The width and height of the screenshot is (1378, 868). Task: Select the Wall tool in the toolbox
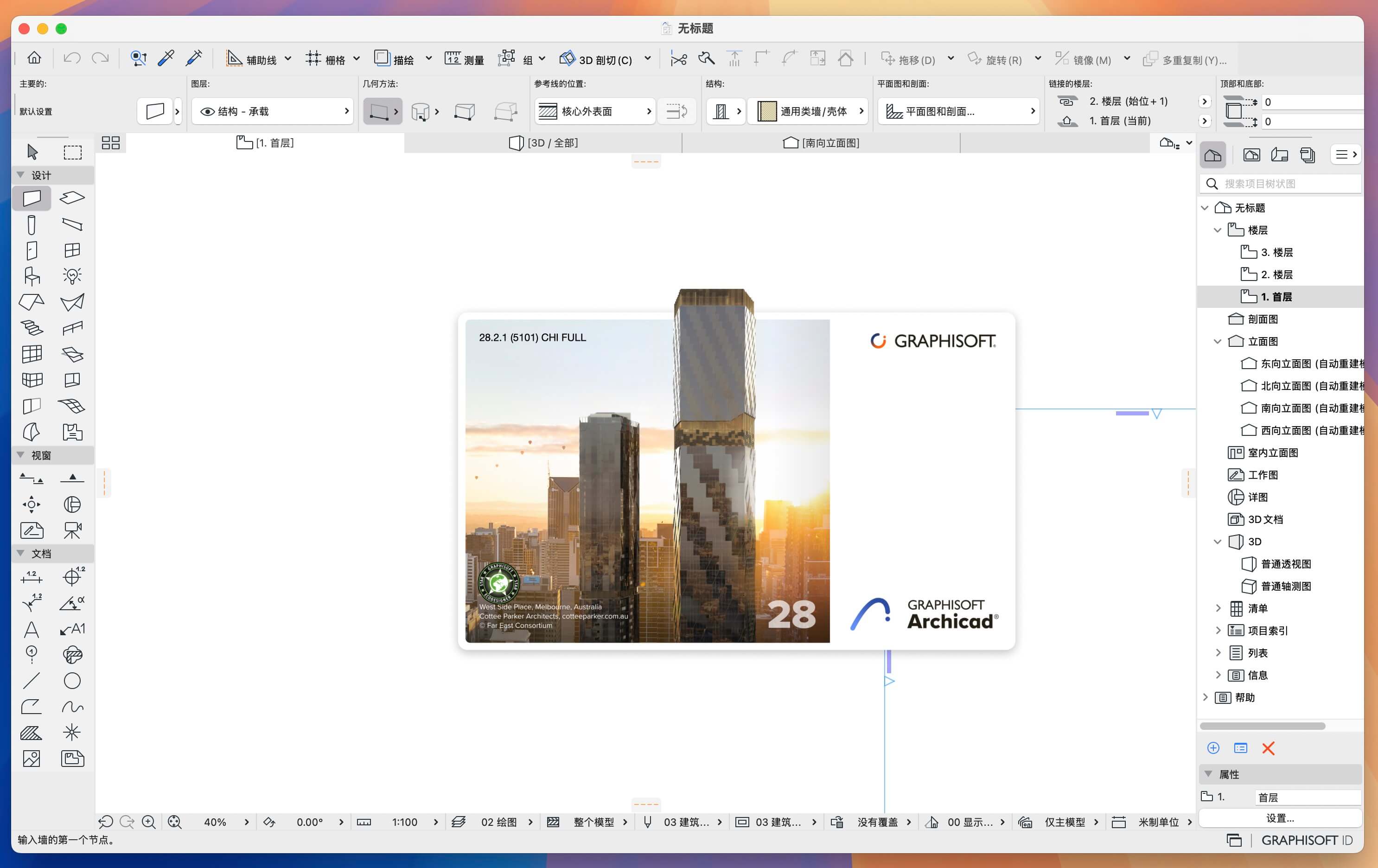coord(32,198)
